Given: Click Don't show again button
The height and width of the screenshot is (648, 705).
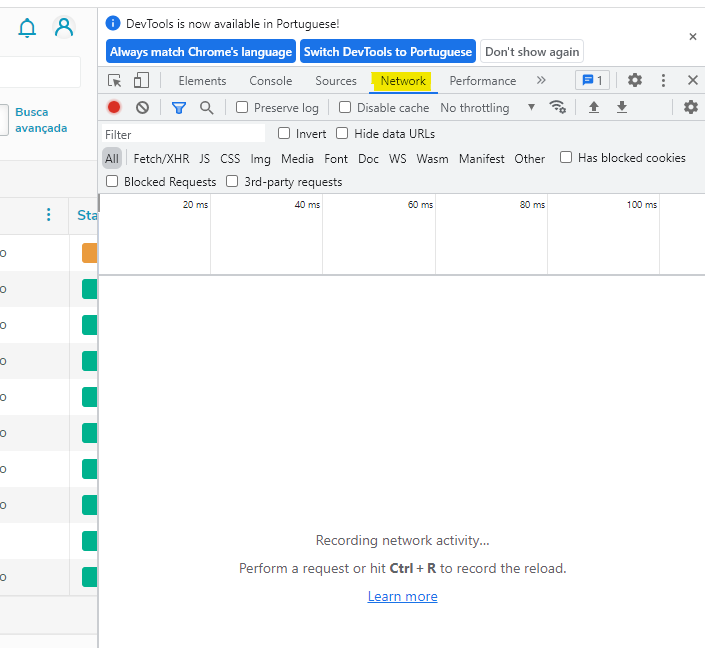Looking at the screenshot, I should click(532, 51).
